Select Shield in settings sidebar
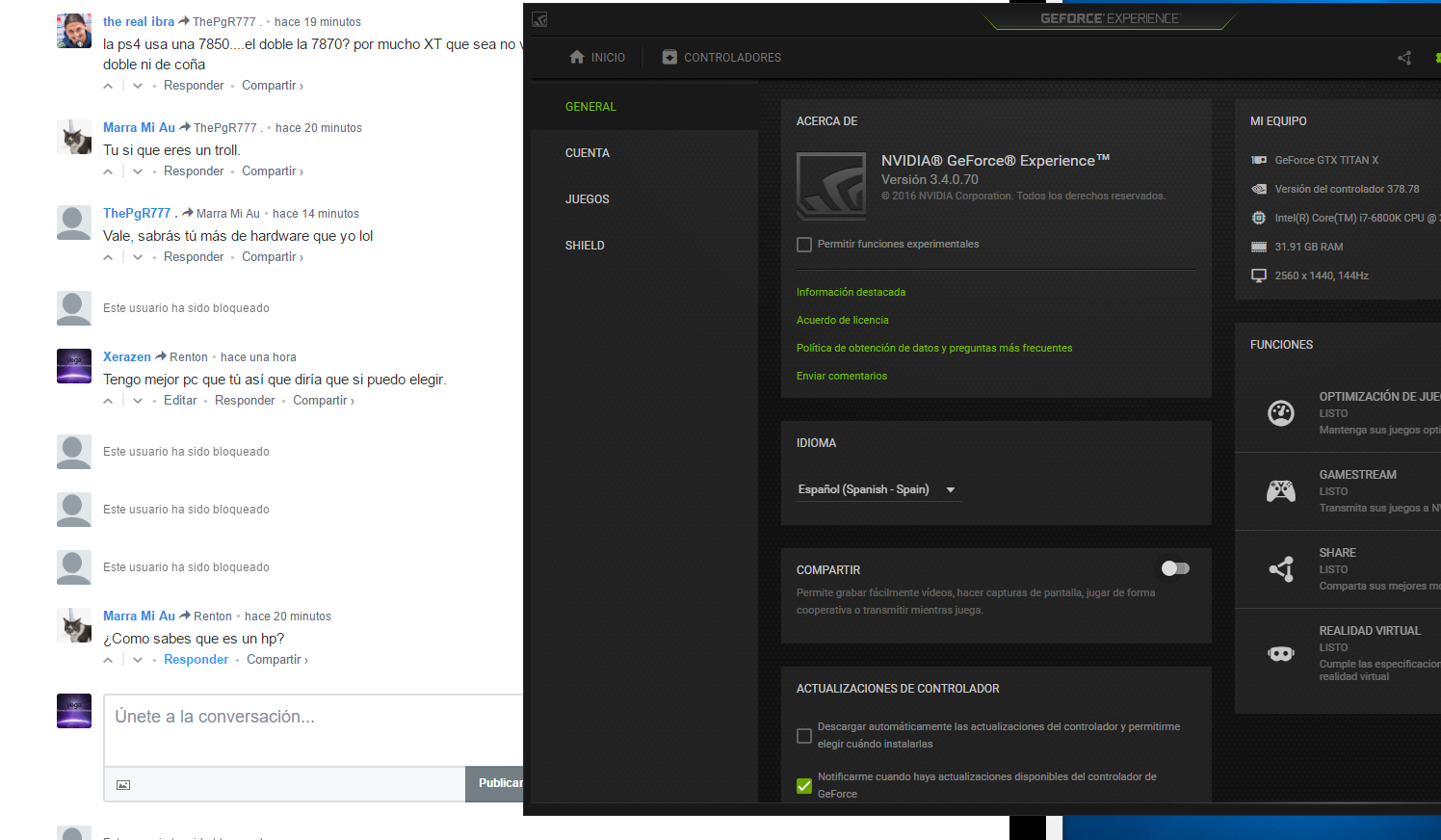This screenshot has width=1441, height=840. (x=585, y=246)
